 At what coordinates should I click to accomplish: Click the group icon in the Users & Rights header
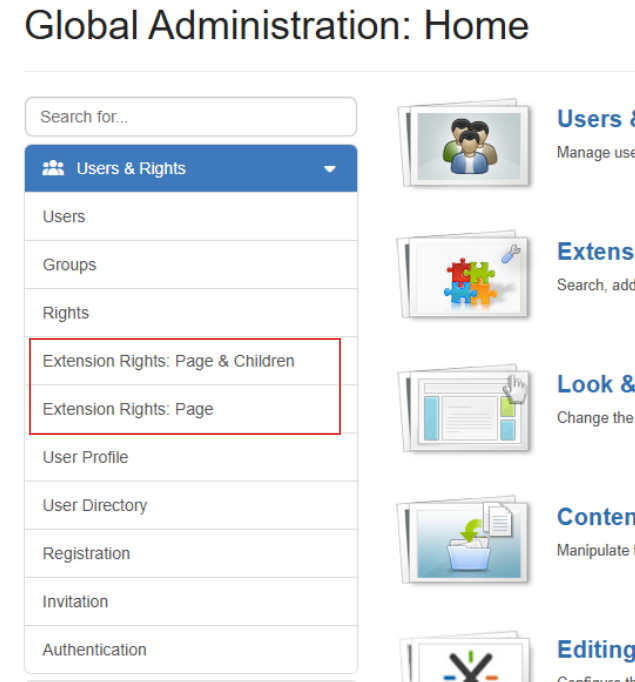point(53,168)
